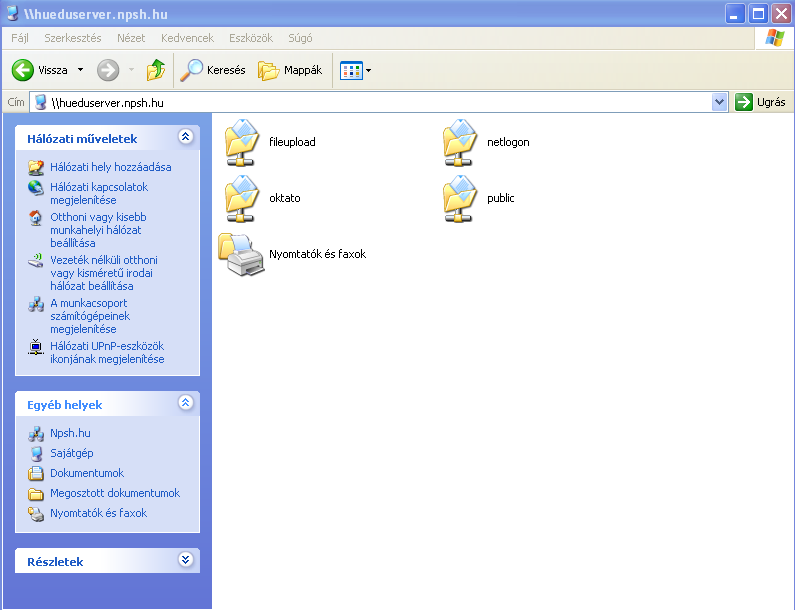The image size is (795, 610).
Task: Toggle the Mappák folders pane
Action: (x=290, y=70)
